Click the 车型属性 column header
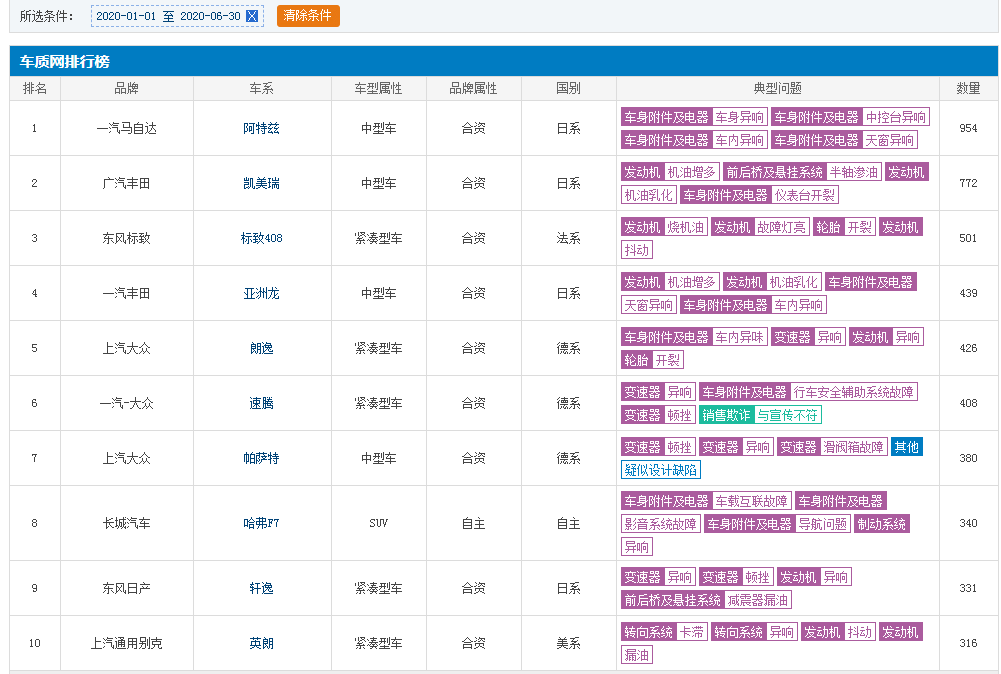The height and width of the screenshot is (674, 1001). click(379, 88)
